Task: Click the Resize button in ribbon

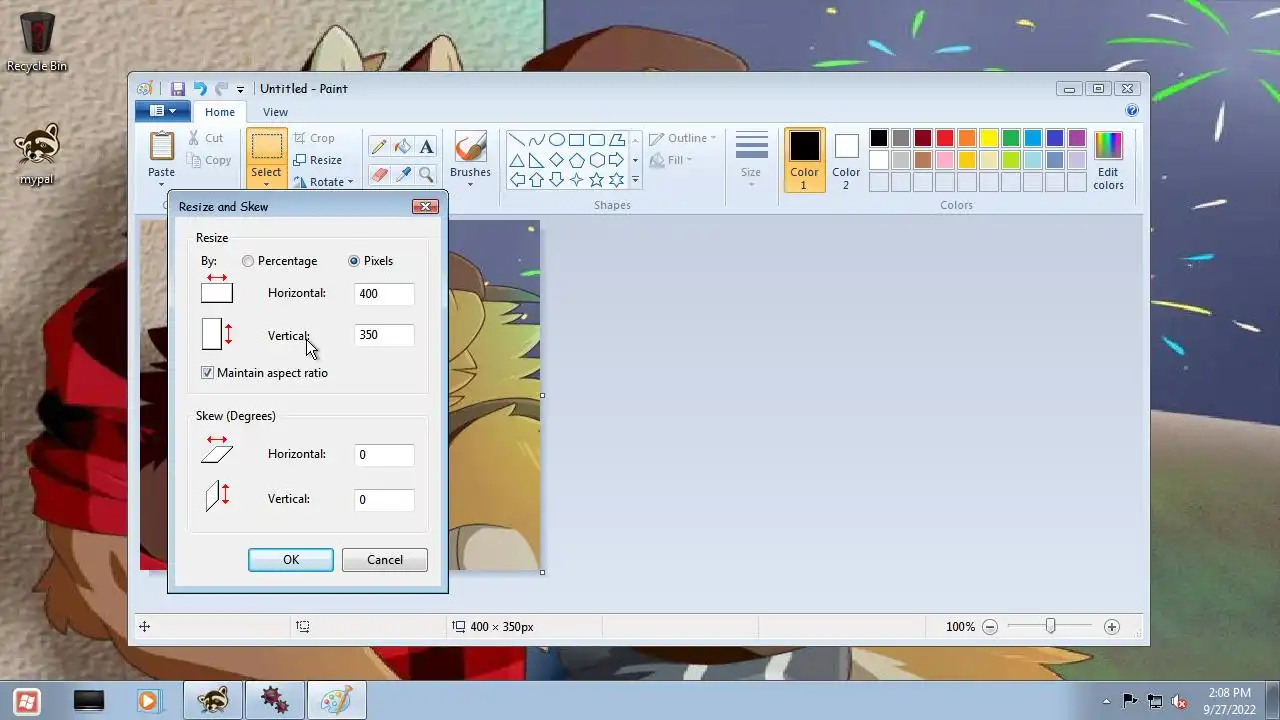Action: click(x=318, y=160)
